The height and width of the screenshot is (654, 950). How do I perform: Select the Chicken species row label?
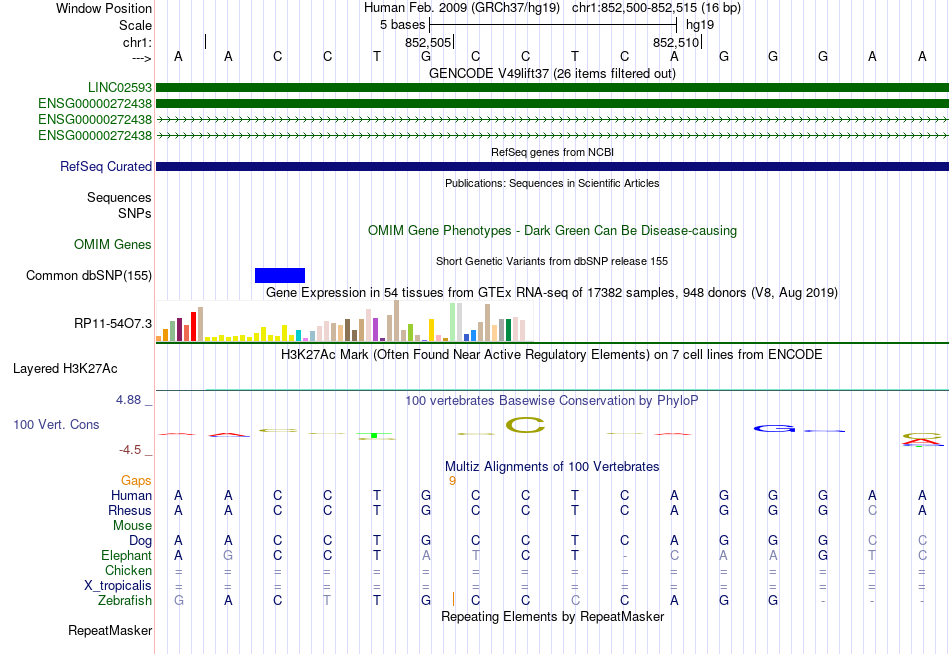128,571
